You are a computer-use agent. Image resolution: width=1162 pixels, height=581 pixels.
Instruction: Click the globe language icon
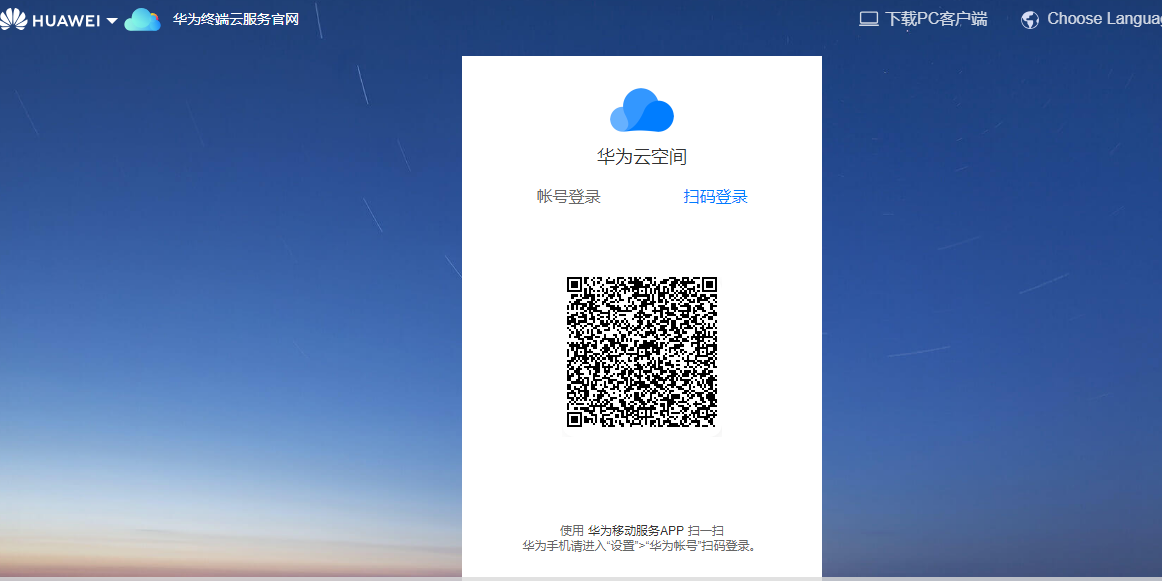[1029, 20]
